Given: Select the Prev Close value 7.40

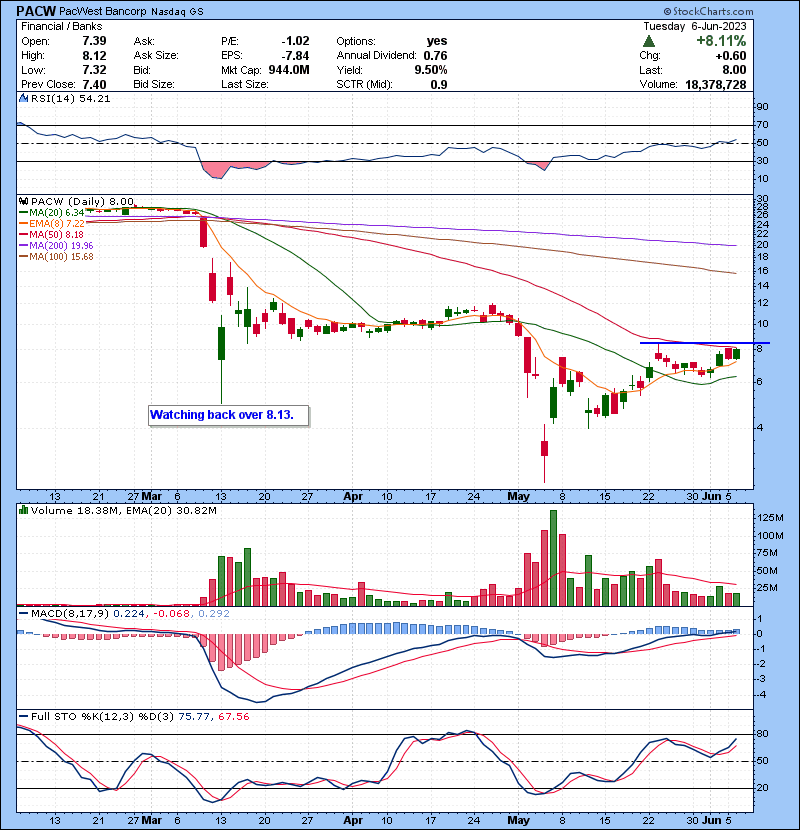Looking at the screenshot, I should [x=94, y=85].
